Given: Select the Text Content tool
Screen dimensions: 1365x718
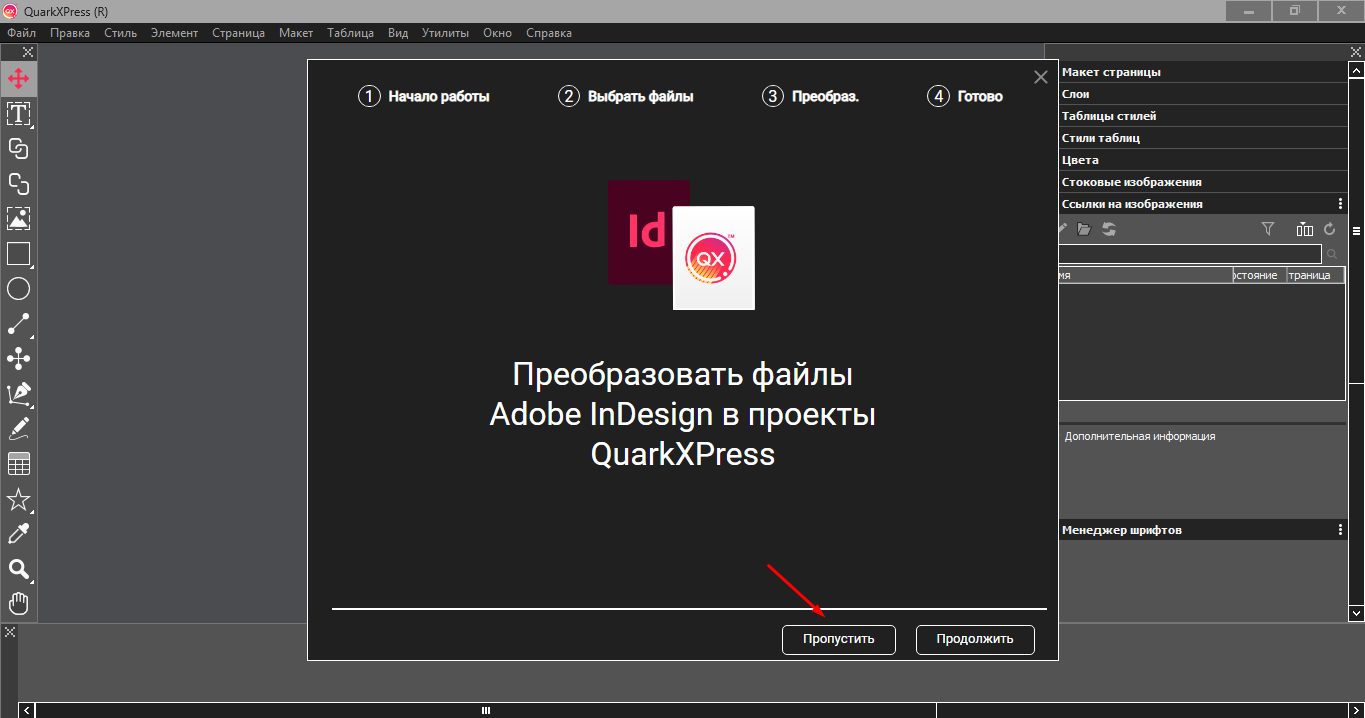Looking at the screenshot, I should pos(18,113).
